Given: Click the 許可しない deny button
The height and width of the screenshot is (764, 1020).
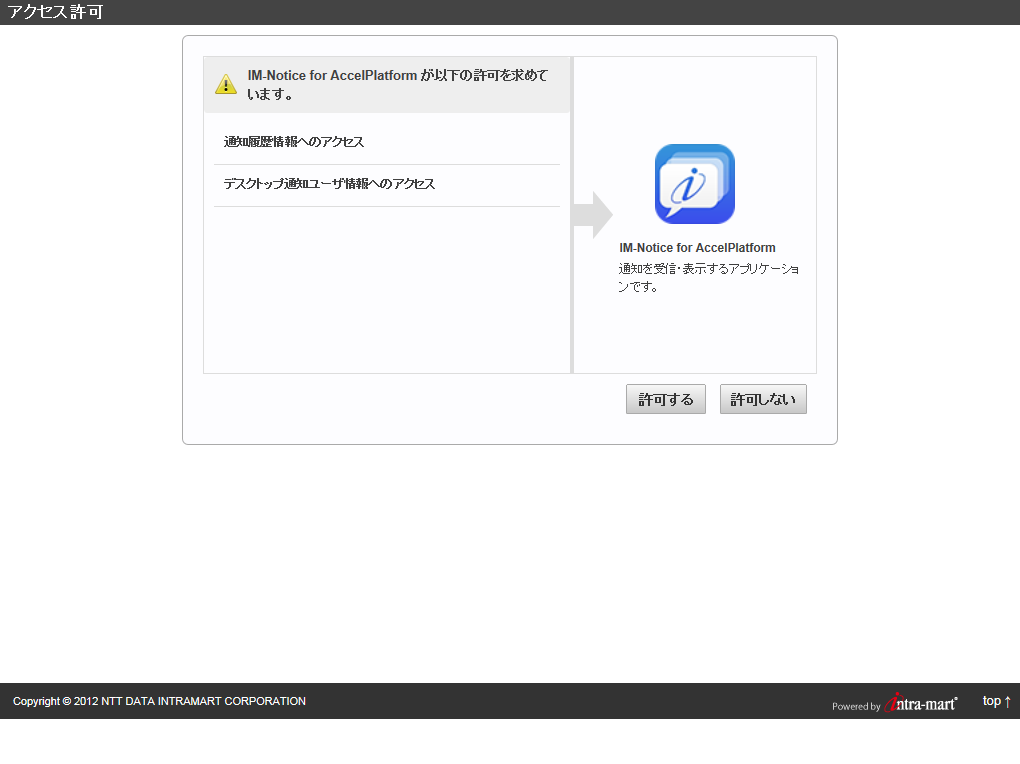Looking at the screenshot, I should coord(763,399).
